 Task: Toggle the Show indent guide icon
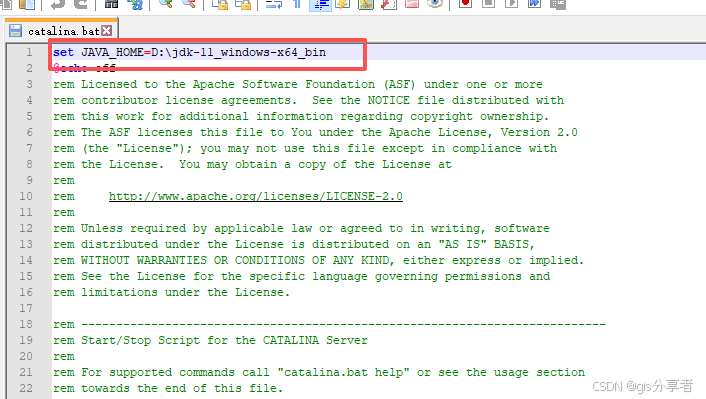pyautogui.click(x=320, y=5)
